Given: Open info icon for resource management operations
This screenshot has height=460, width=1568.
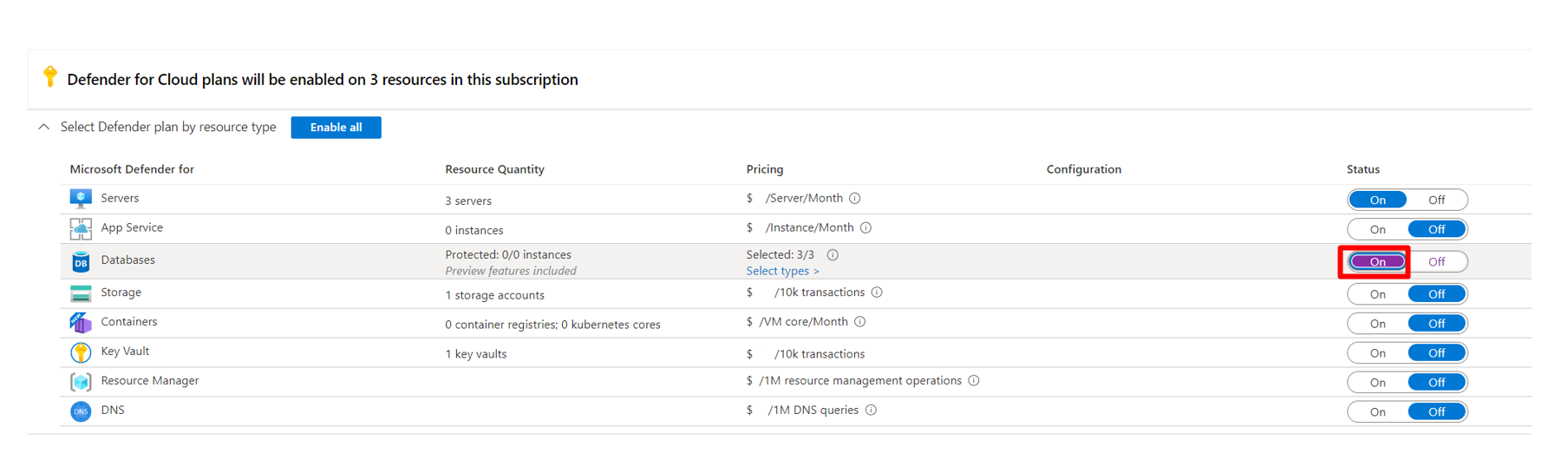Looking at the screenshot, I should click(x=974, y=381).
